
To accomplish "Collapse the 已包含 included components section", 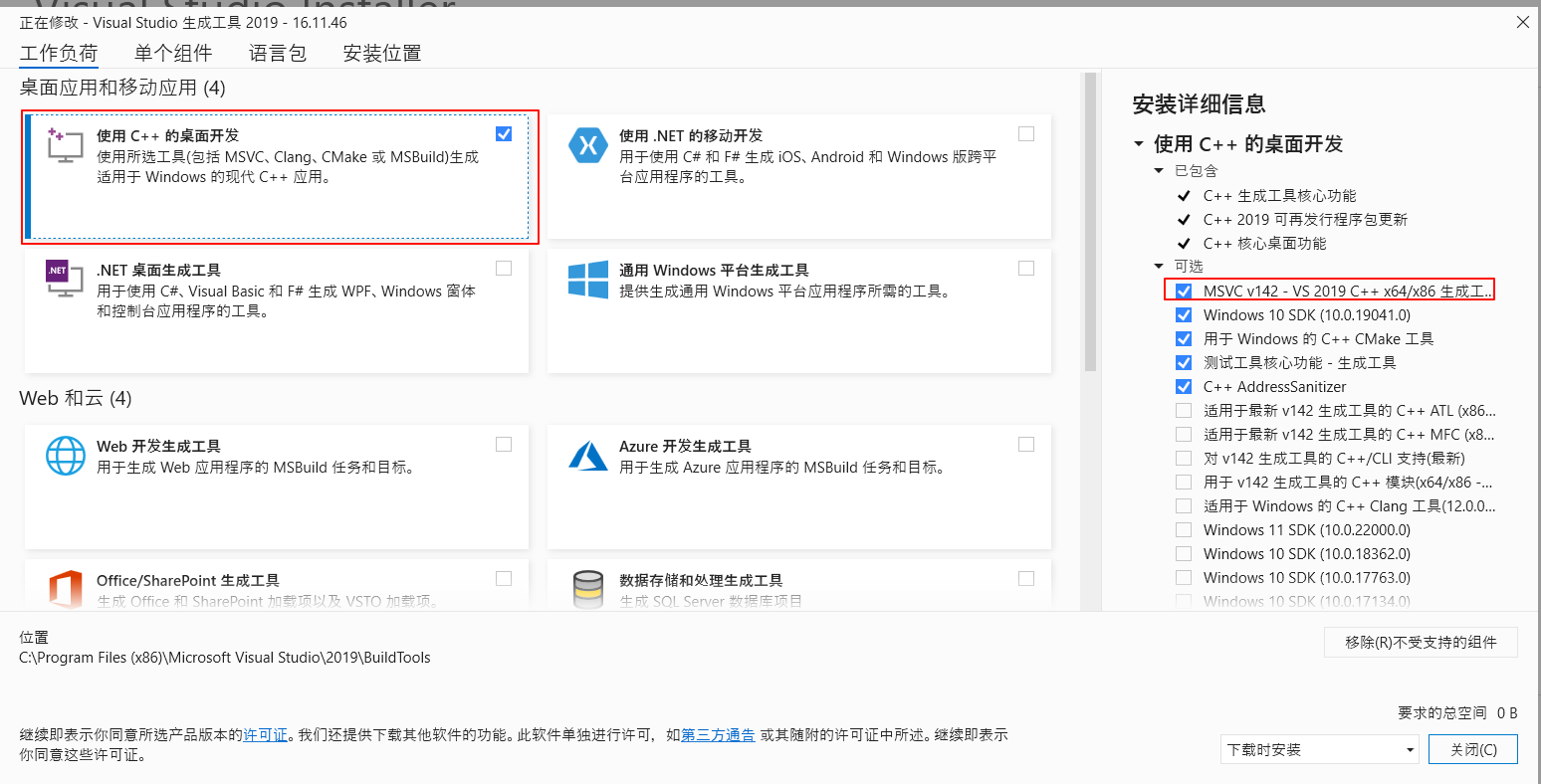I will coord(1159,171).
